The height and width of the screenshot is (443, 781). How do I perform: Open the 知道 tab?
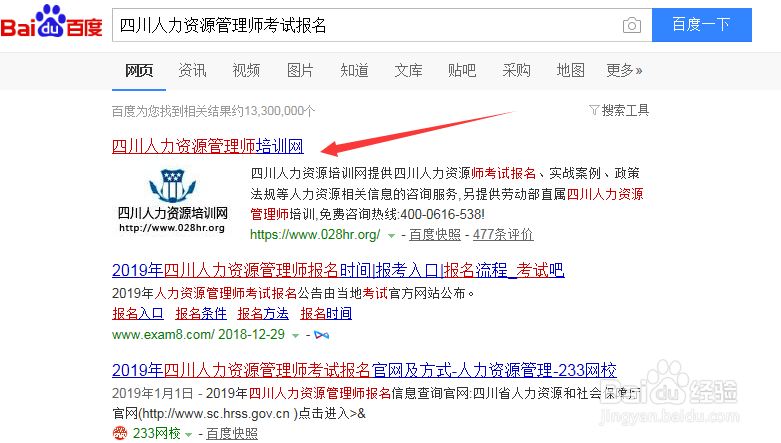[x=354, y=71]
